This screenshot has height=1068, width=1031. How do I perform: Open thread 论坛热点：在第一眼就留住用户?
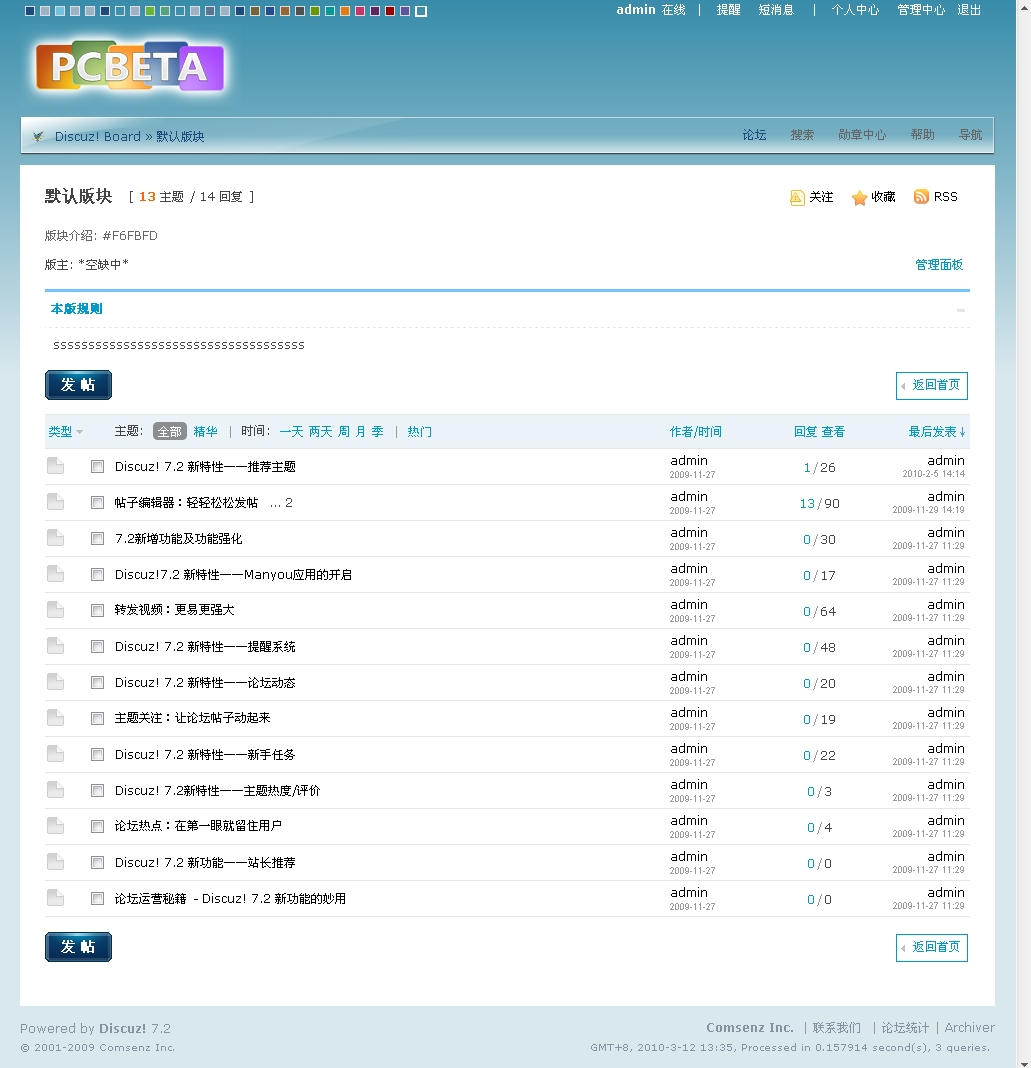click(198, 826)
